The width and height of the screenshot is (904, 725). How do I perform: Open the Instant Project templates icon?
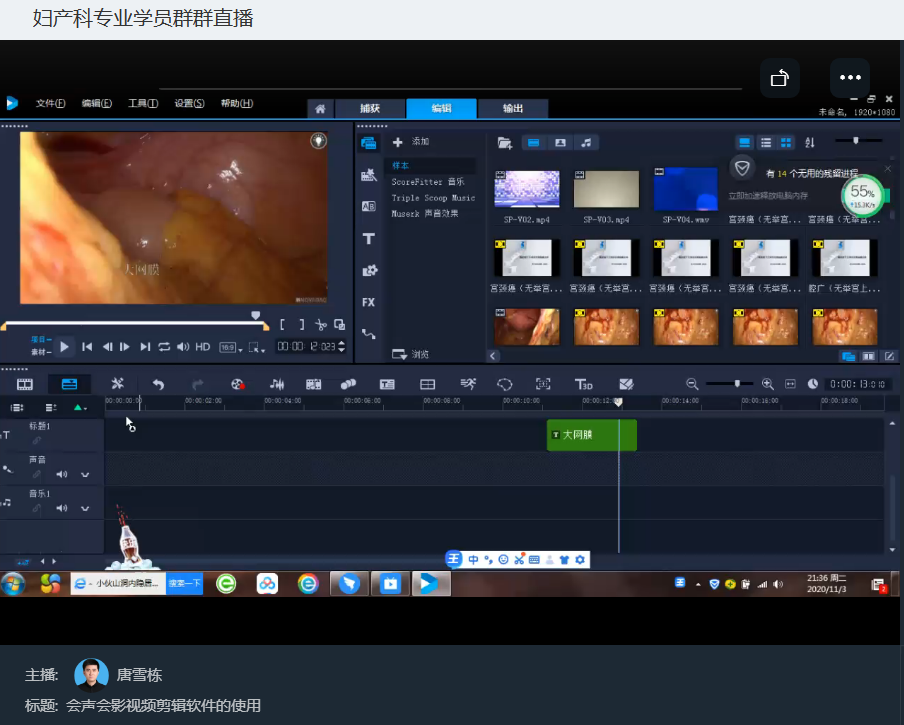368,175
